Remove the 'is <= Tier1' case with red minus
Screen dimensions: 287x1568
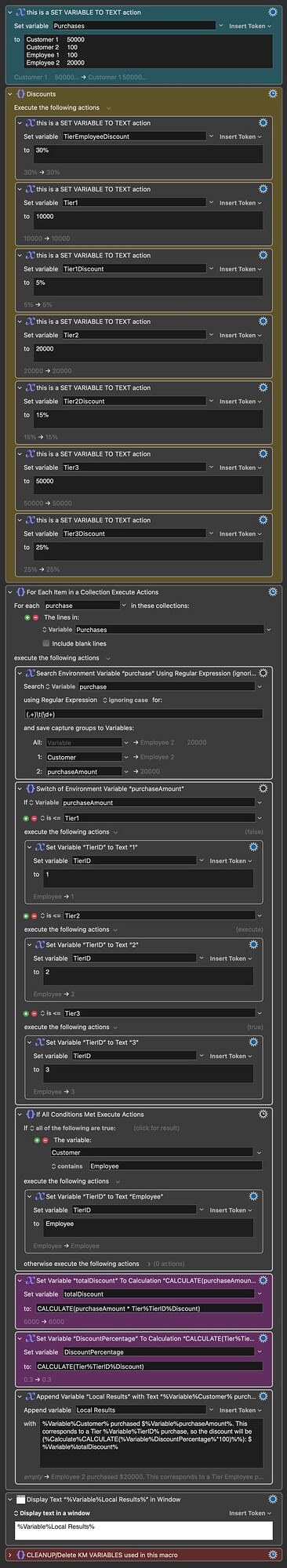pyautogui.click(x=35, y=818)
